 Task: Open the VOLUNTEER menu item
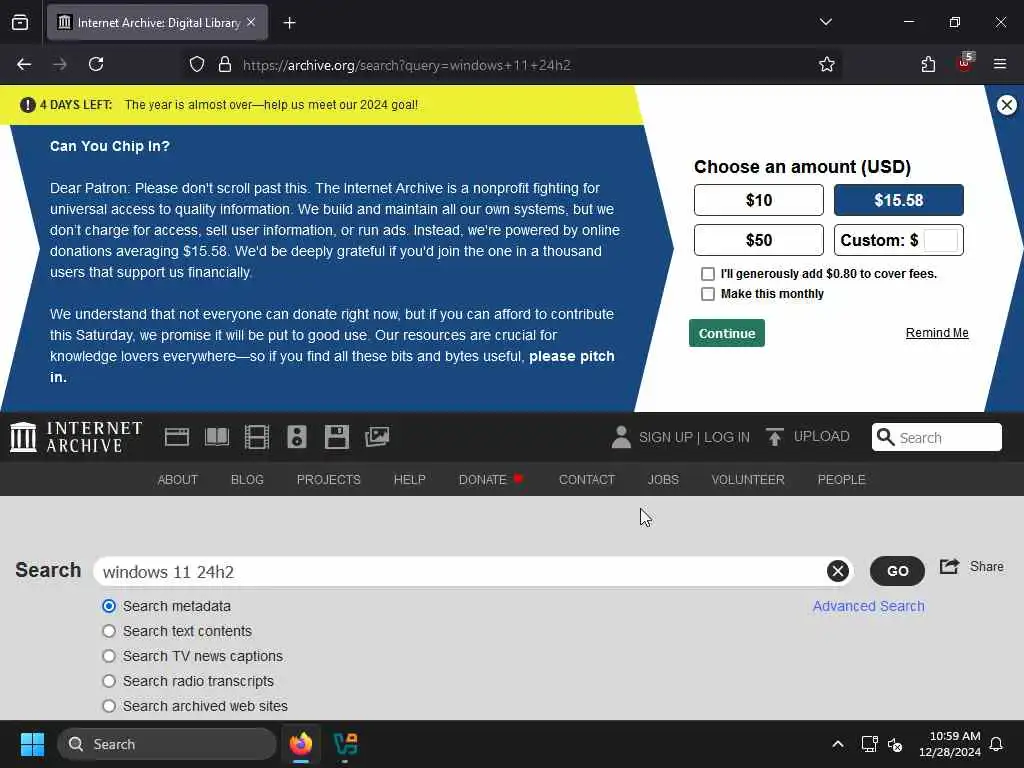(748, 479)
